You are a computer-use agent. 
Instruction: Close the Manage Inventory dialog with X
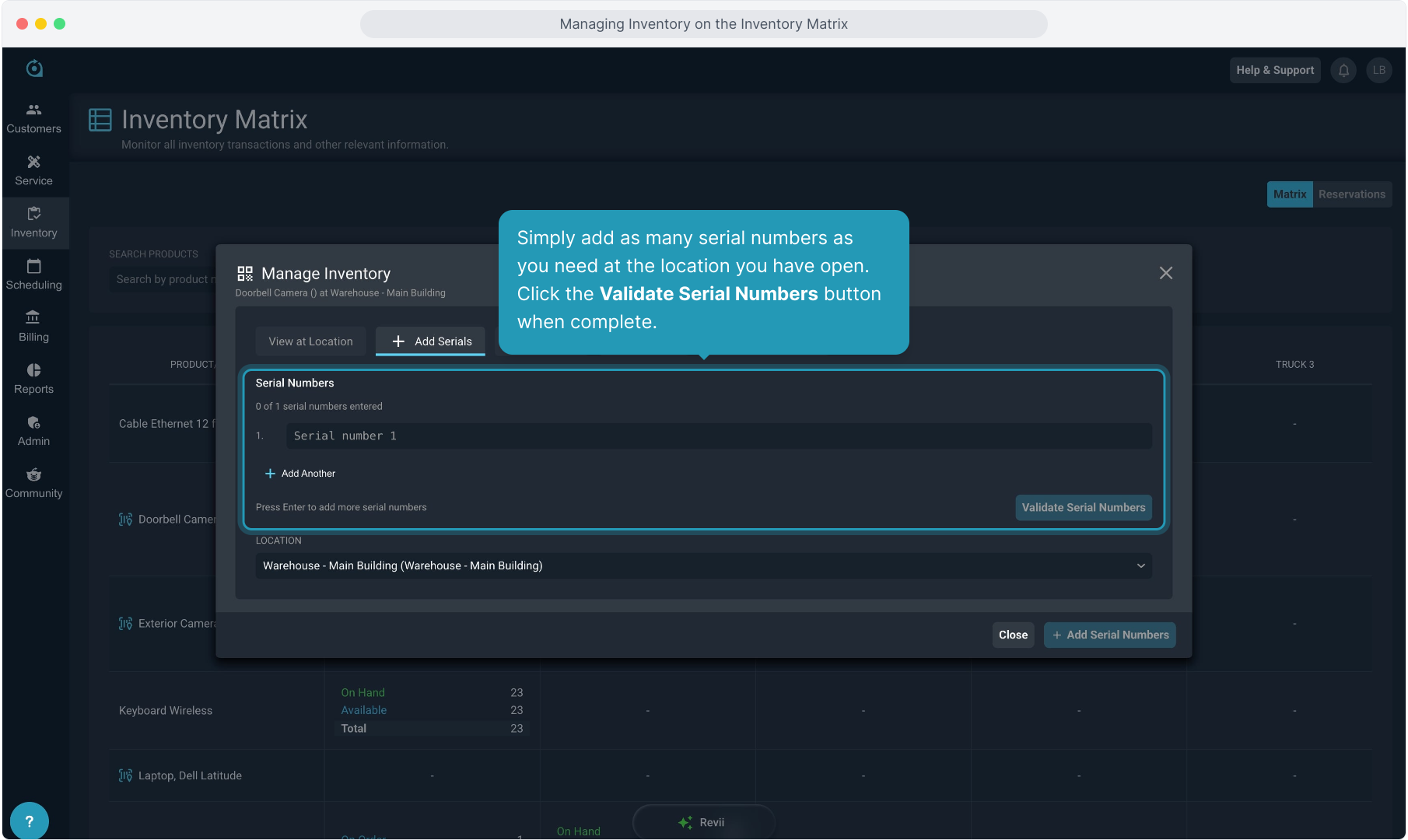coord(1165,273)
